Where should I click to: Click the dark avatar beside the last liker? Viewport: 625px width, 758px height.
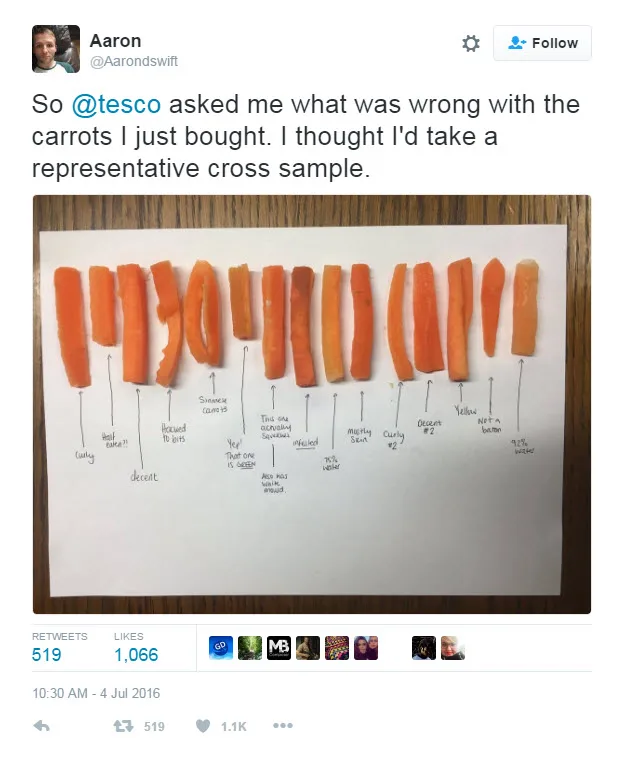point(424,648)
